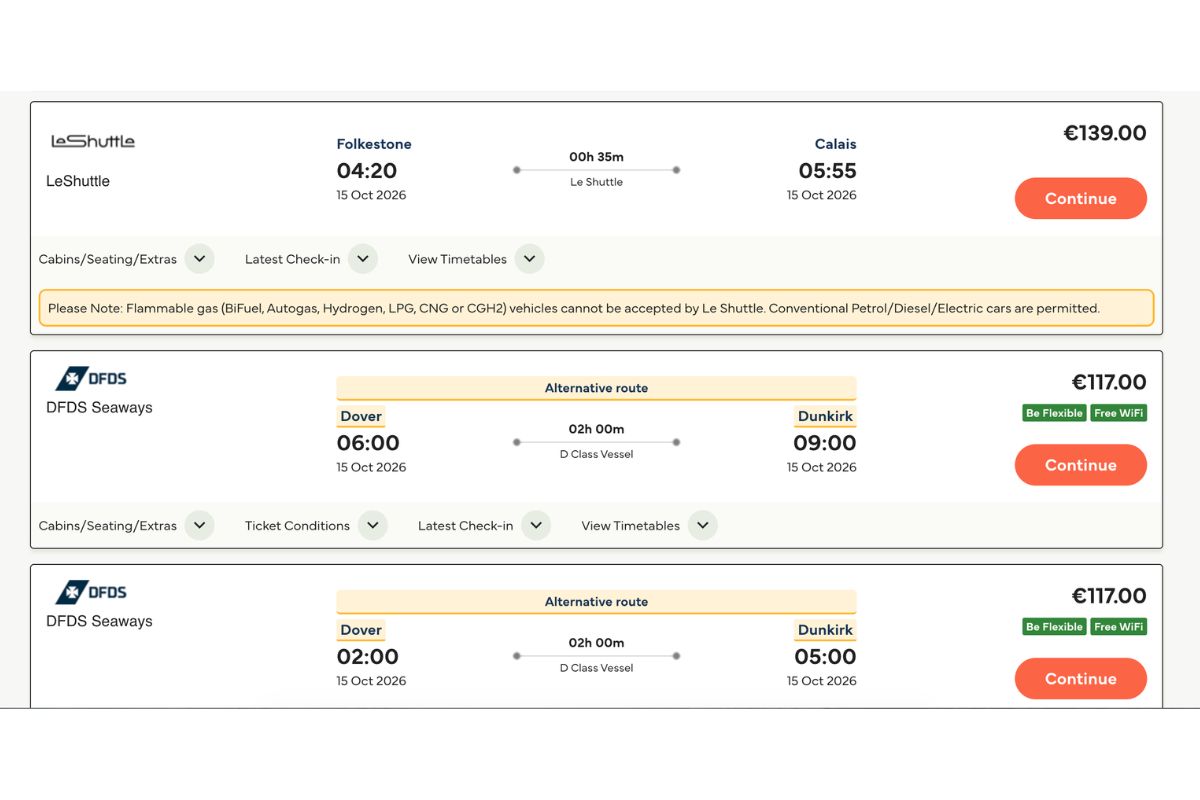Click the 02:00 departure time
The image size is (1200, 800).
click(368, 657)
